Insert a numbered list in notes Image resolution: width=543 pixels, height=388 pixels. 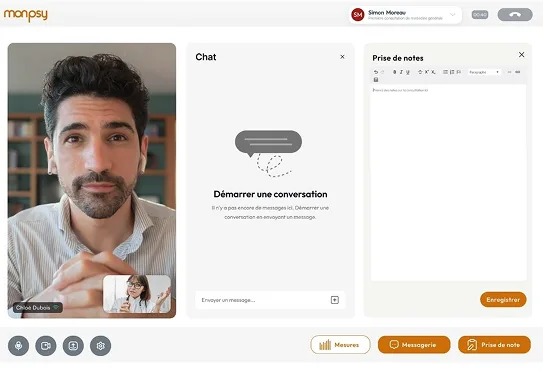(452, 72)
